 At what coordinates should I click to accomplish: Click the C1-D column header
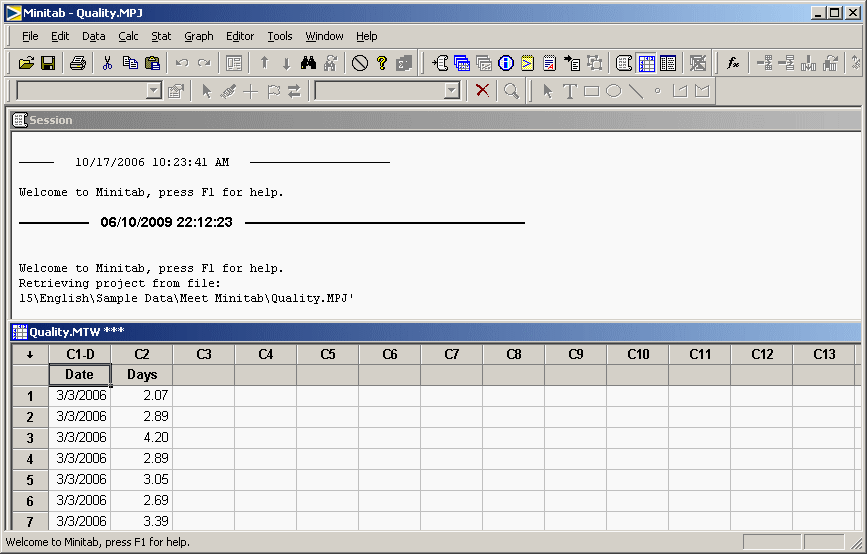point(80,354)
